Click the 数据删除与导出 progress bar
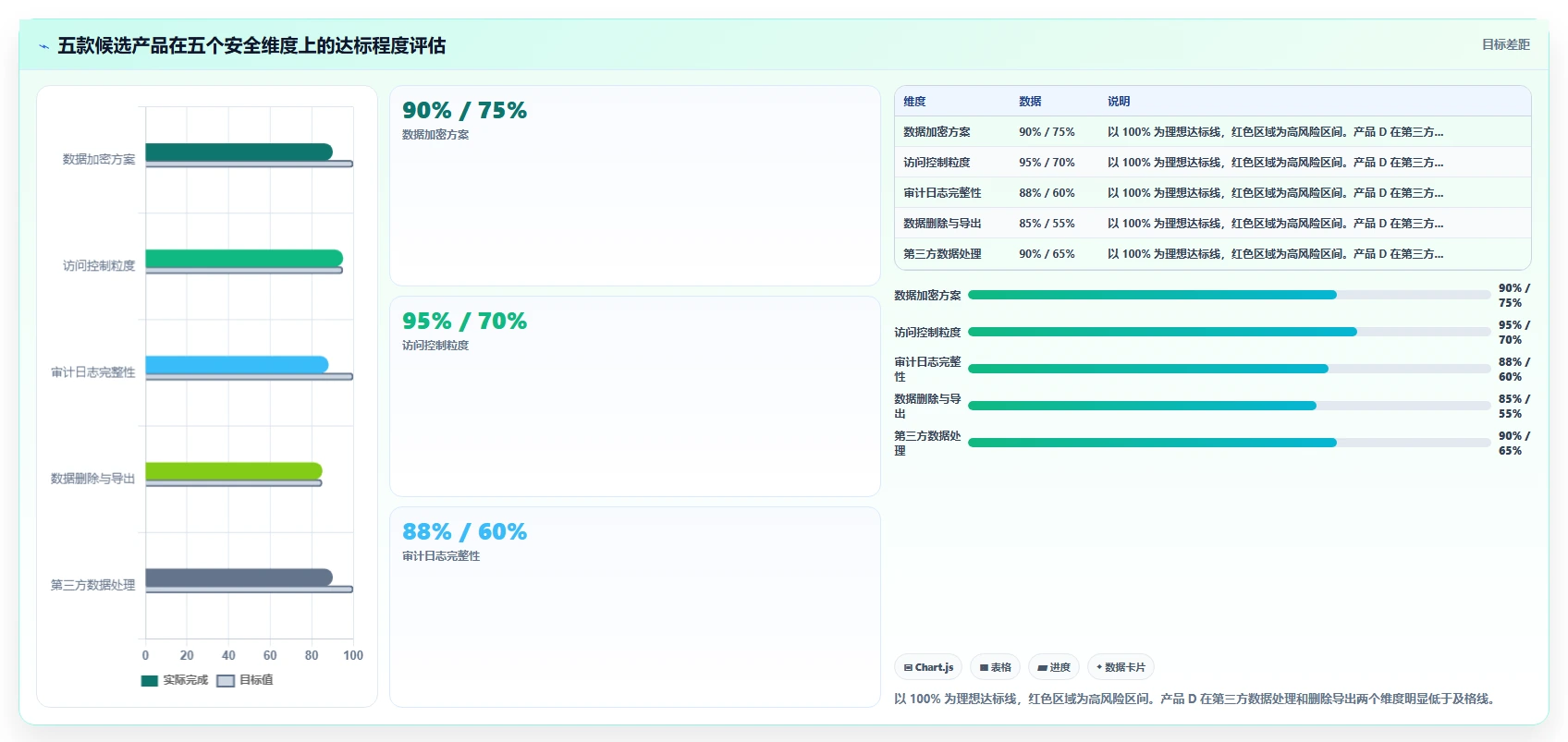This screenshot has height=742, width=1568. click(1229, 406)
